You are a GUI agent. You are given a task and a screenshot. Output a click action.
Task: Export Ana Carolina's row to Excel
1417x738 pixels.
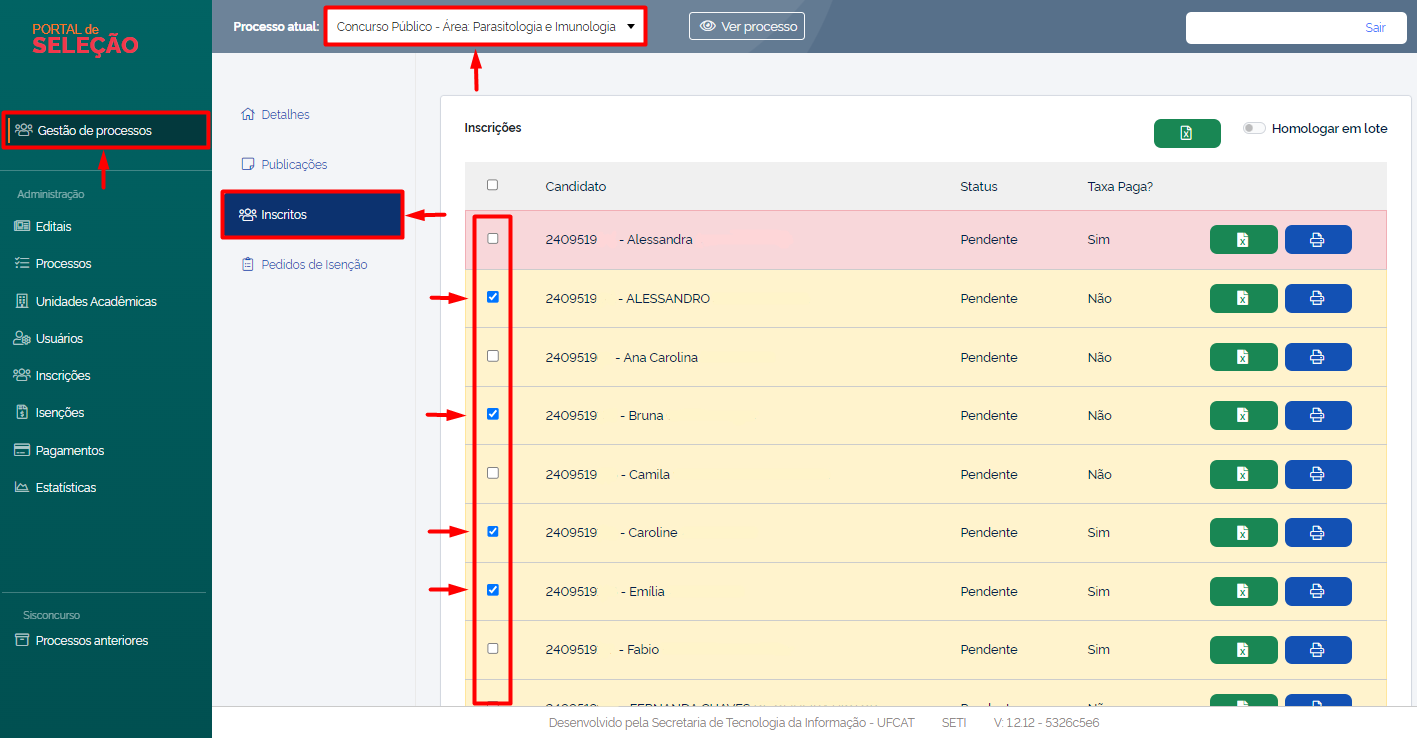pyautogui.click(x=1243, y=357)
